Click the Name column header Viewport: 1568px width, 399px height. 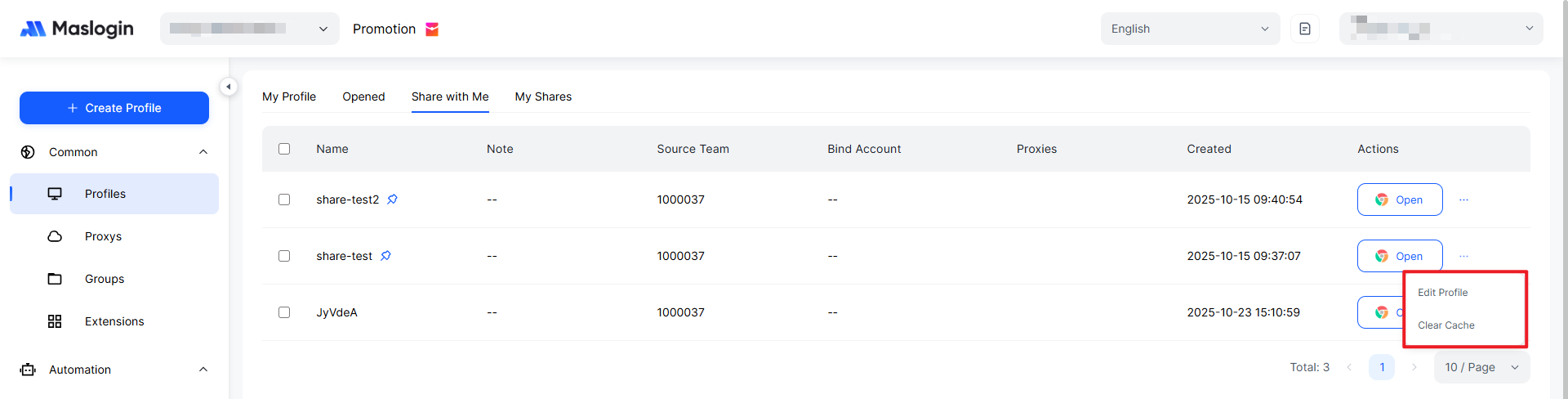(332, 149)
